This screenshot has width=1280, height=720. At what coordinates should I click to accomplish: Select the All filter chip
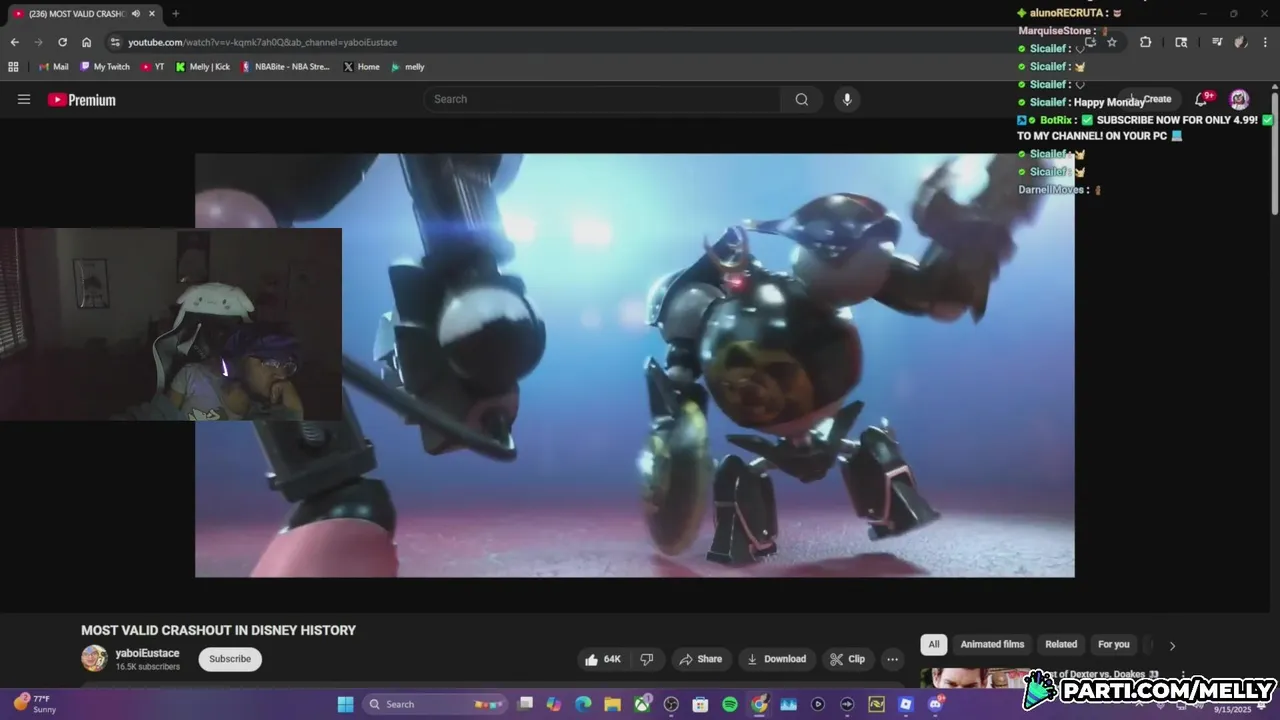[933, 645]
